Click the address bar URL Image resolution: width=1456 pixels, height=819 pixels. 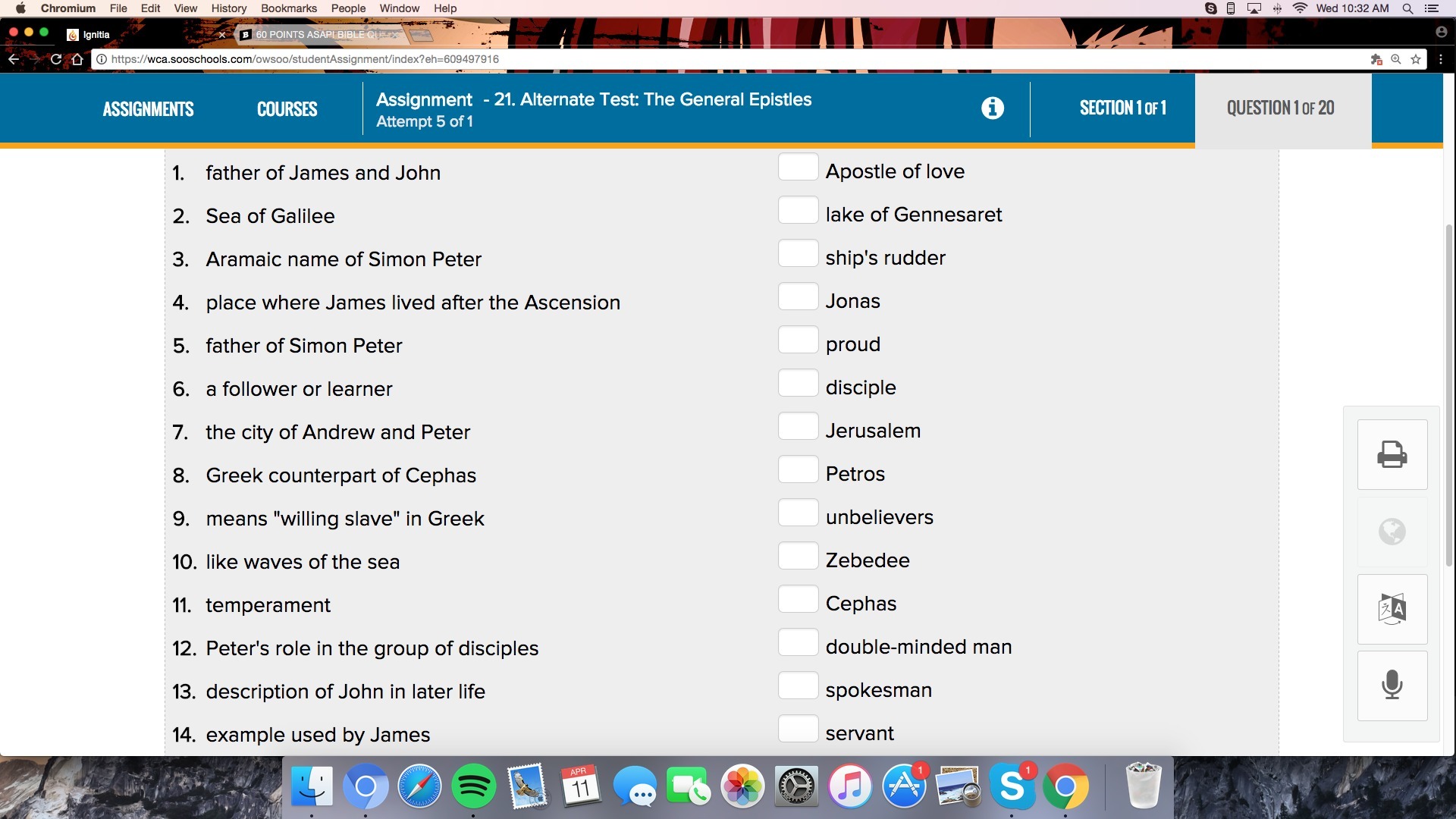(x=305, y=59)
